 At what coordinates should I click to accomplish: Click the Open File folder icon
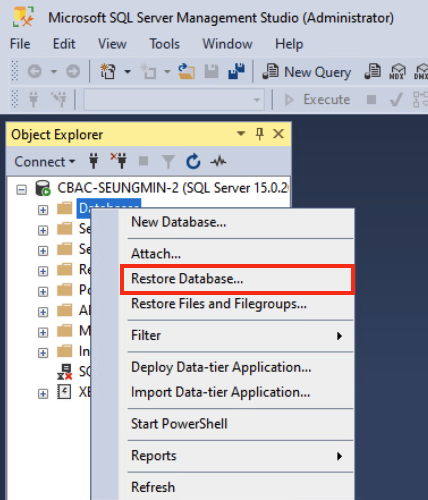[x=187, y=71]
